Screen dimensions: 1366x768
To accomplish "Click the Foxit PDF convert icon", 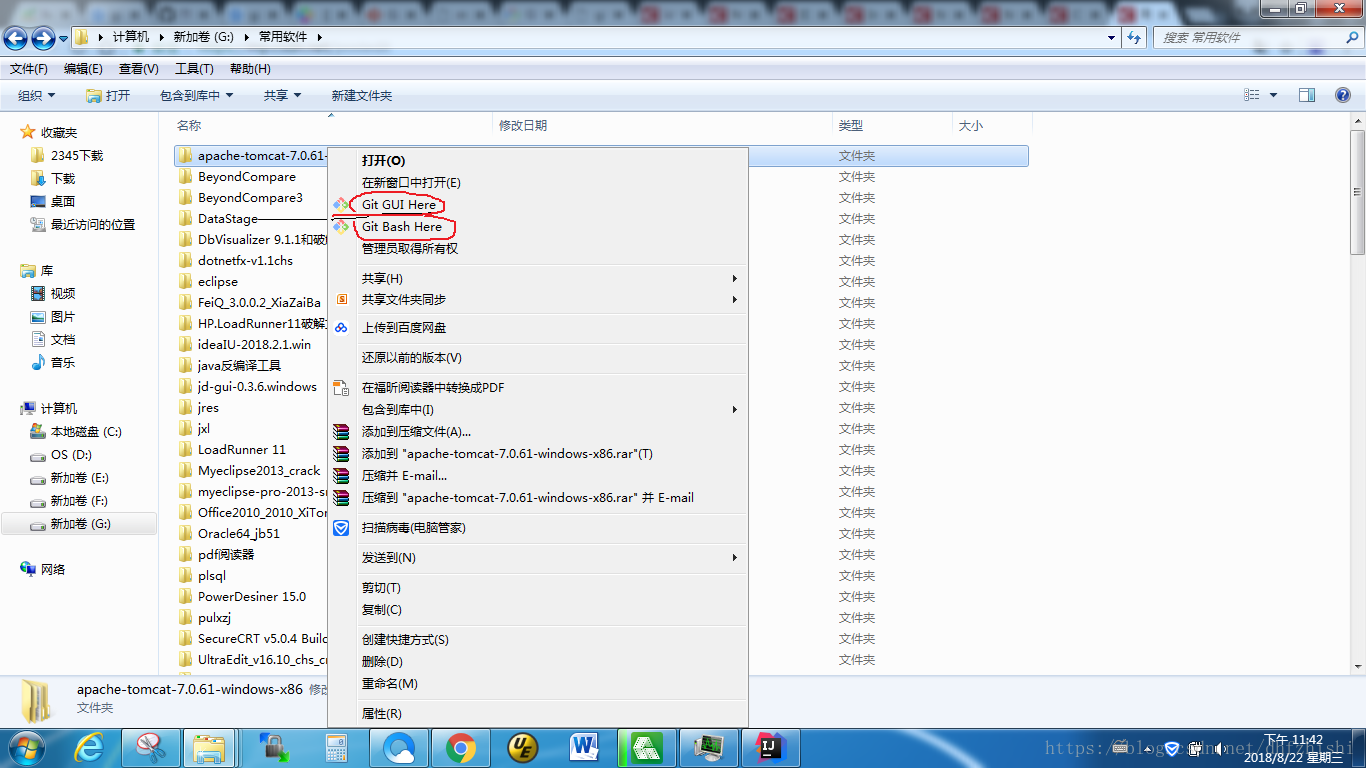I will click(x=341, y=388).
